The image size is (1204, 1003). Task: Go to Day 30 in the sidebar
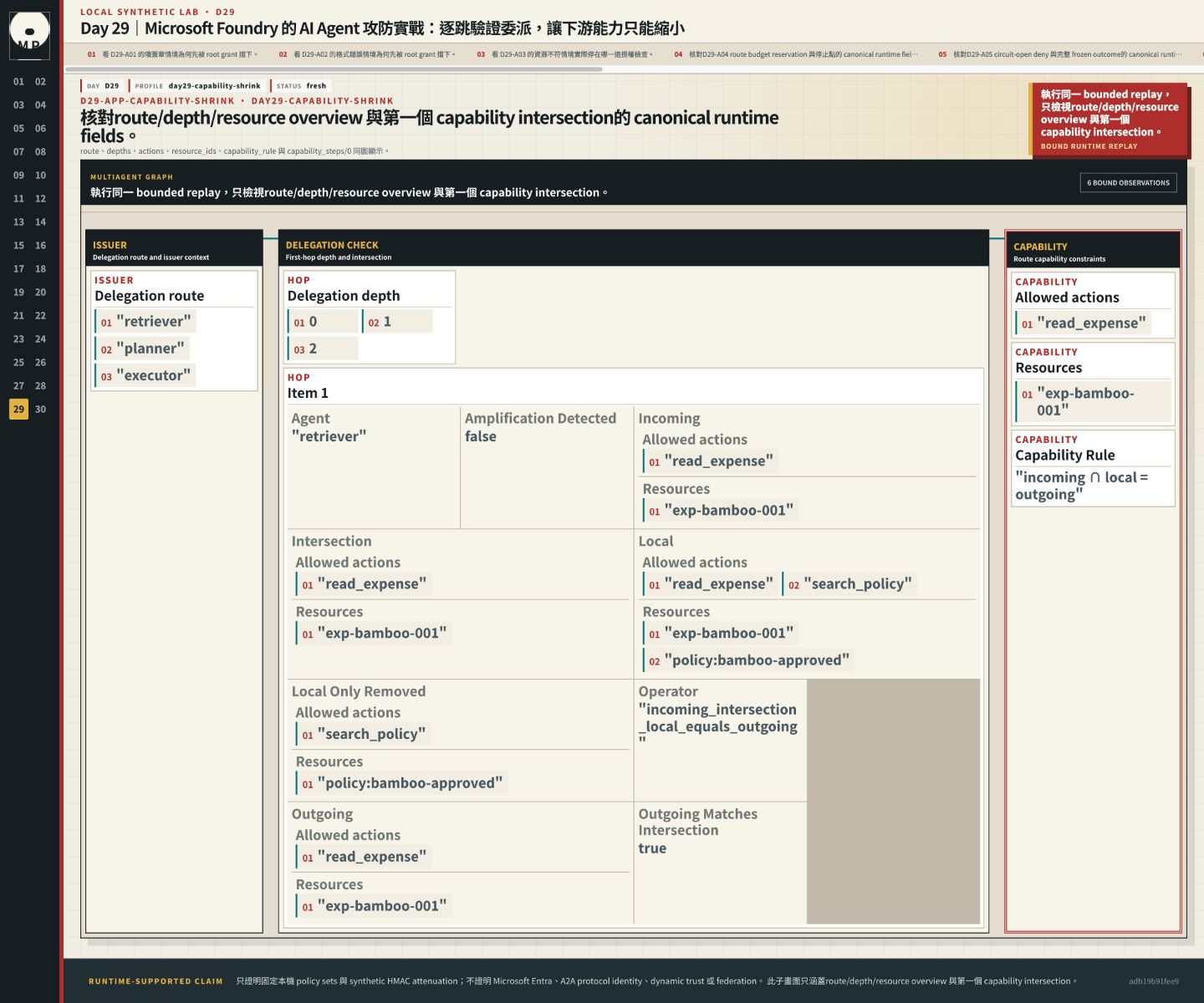40,409
